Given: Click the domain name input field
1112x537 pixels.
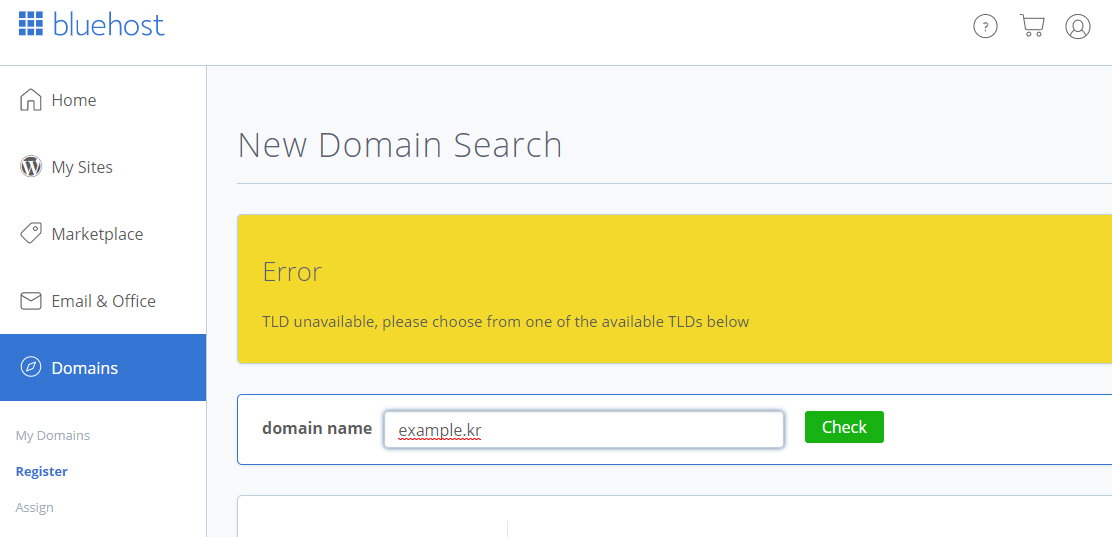Looking at the screenshot, I should point(584,430).
